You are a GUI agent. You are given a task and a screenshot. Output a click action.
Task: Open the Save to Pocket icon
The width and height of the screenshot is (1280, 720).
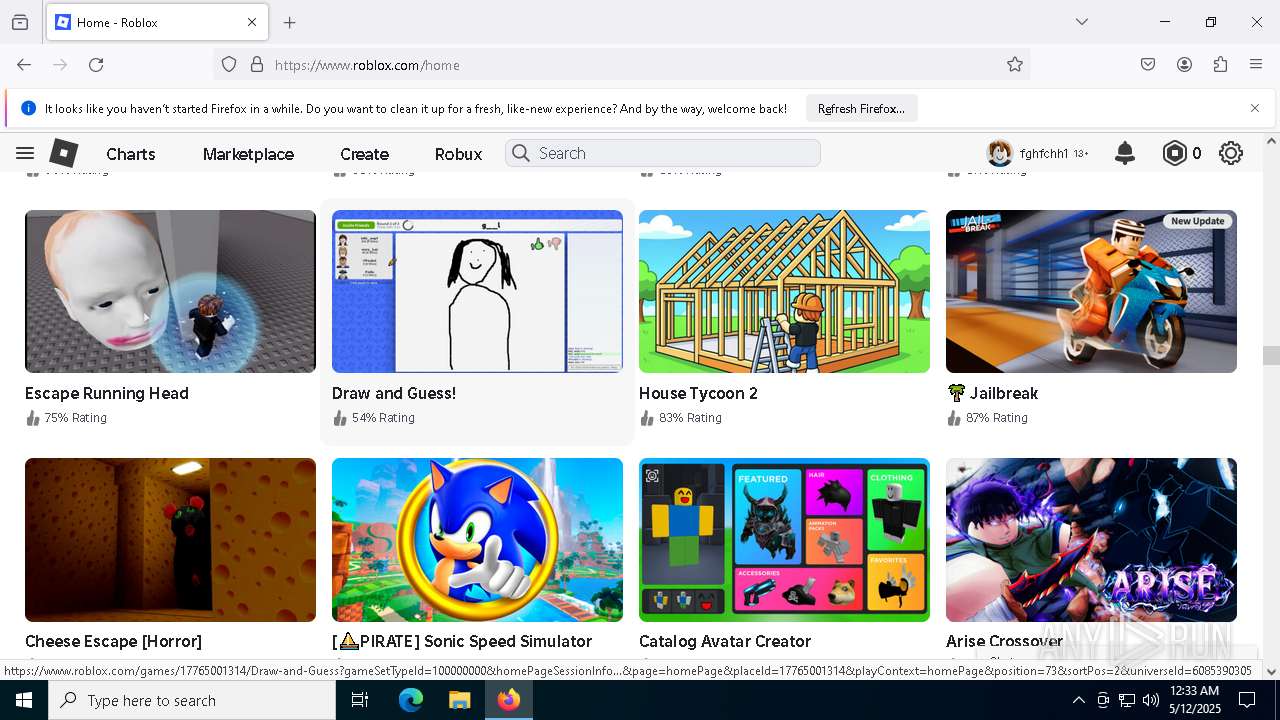point(1148,65)
